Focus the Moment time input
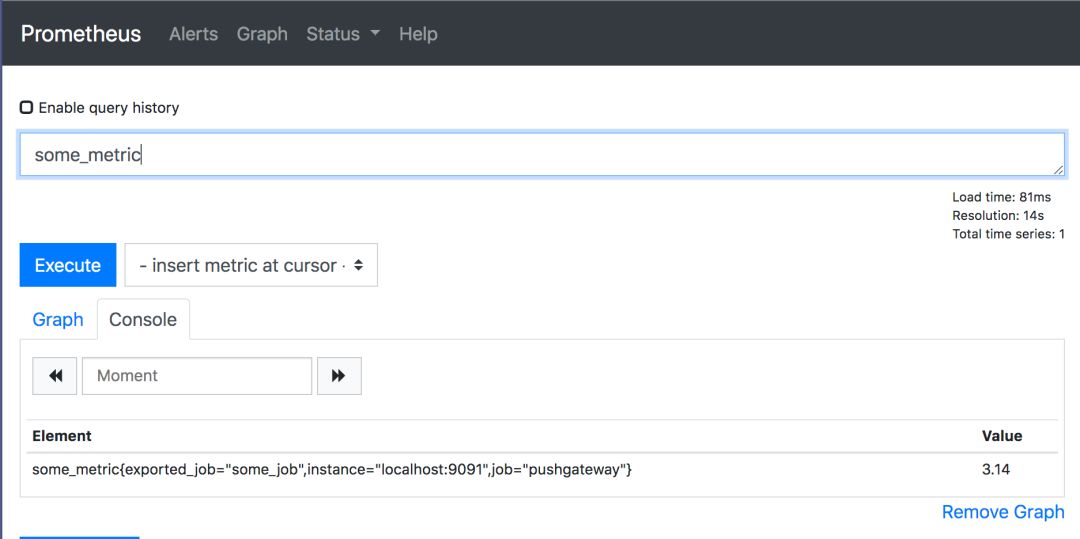 197,376
